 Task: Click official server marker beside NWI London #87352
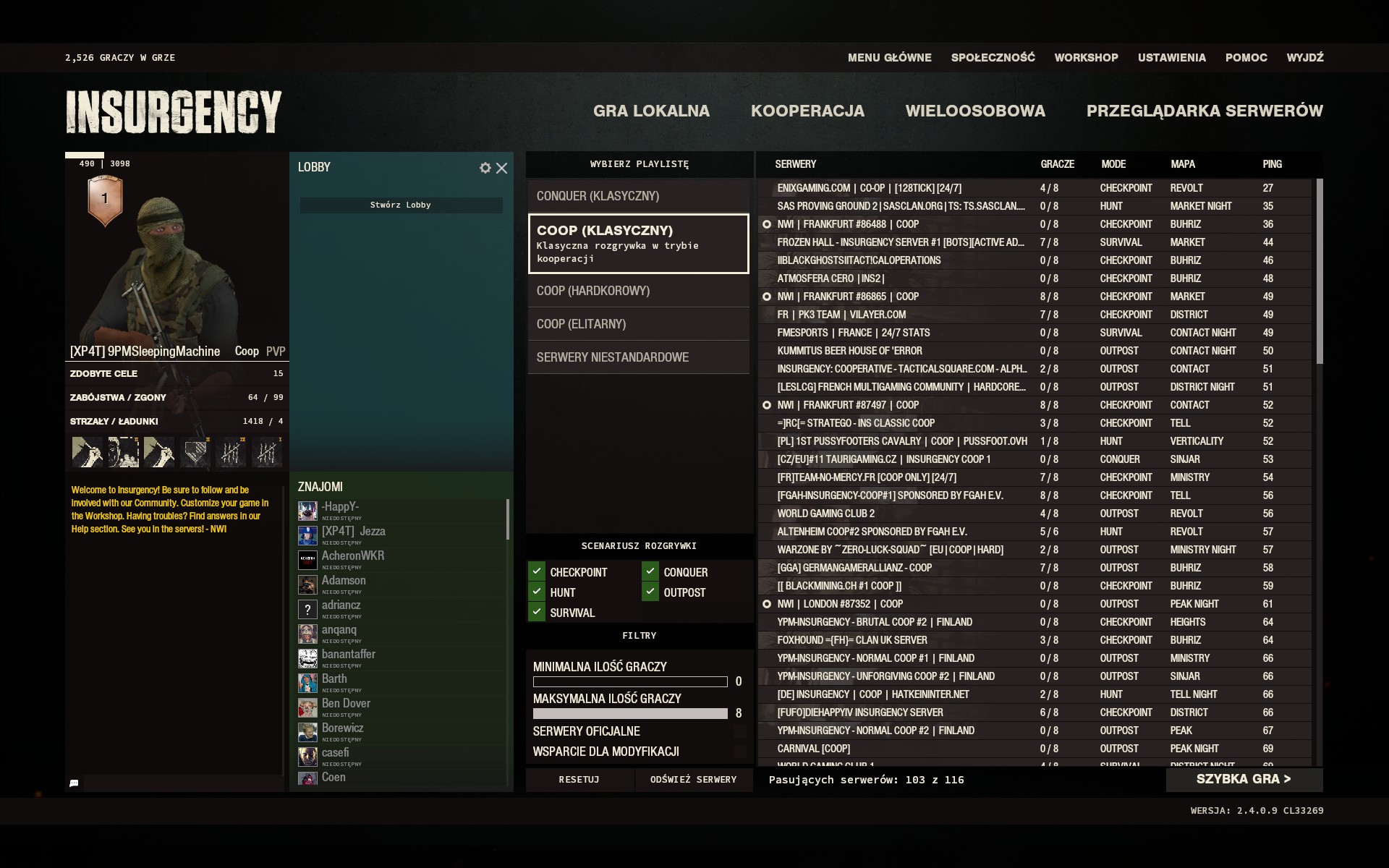tap(767, 604)
